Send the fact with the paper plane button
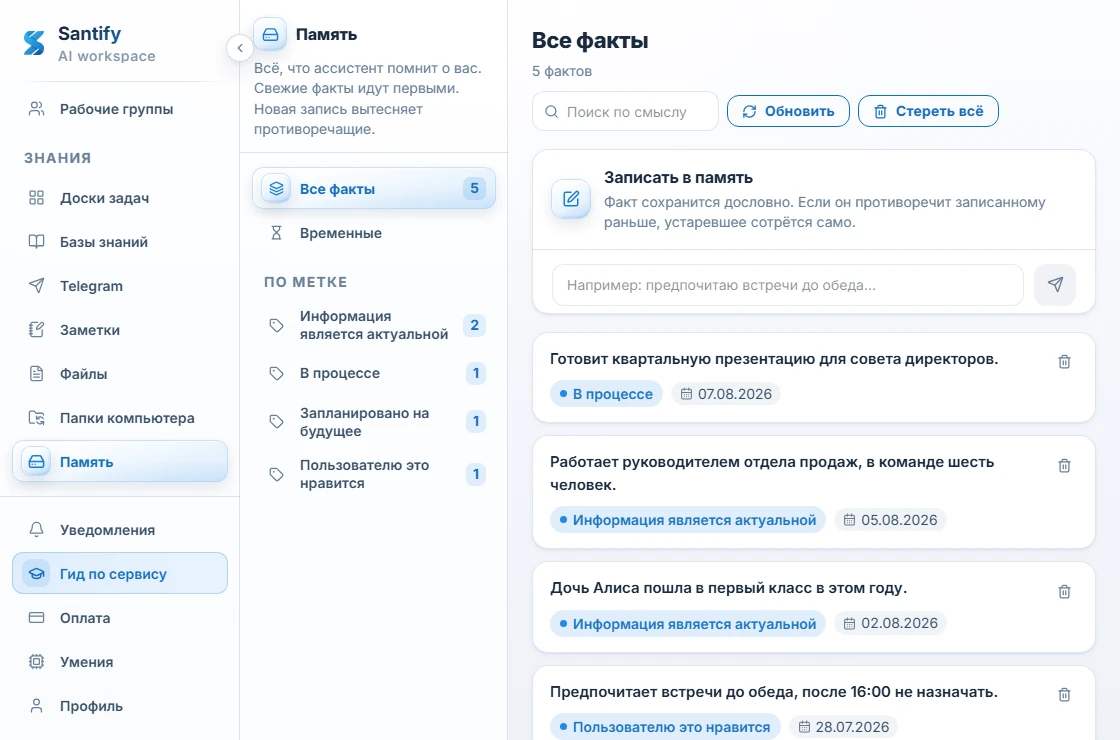This screenshot has height=740, width=1120. point(1055,284)
